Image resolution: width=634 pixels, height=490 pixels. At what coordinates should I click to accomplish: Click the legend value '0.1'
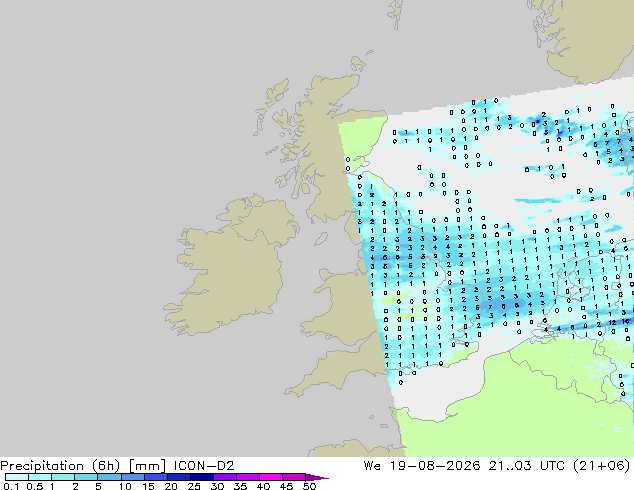[11, 486]
